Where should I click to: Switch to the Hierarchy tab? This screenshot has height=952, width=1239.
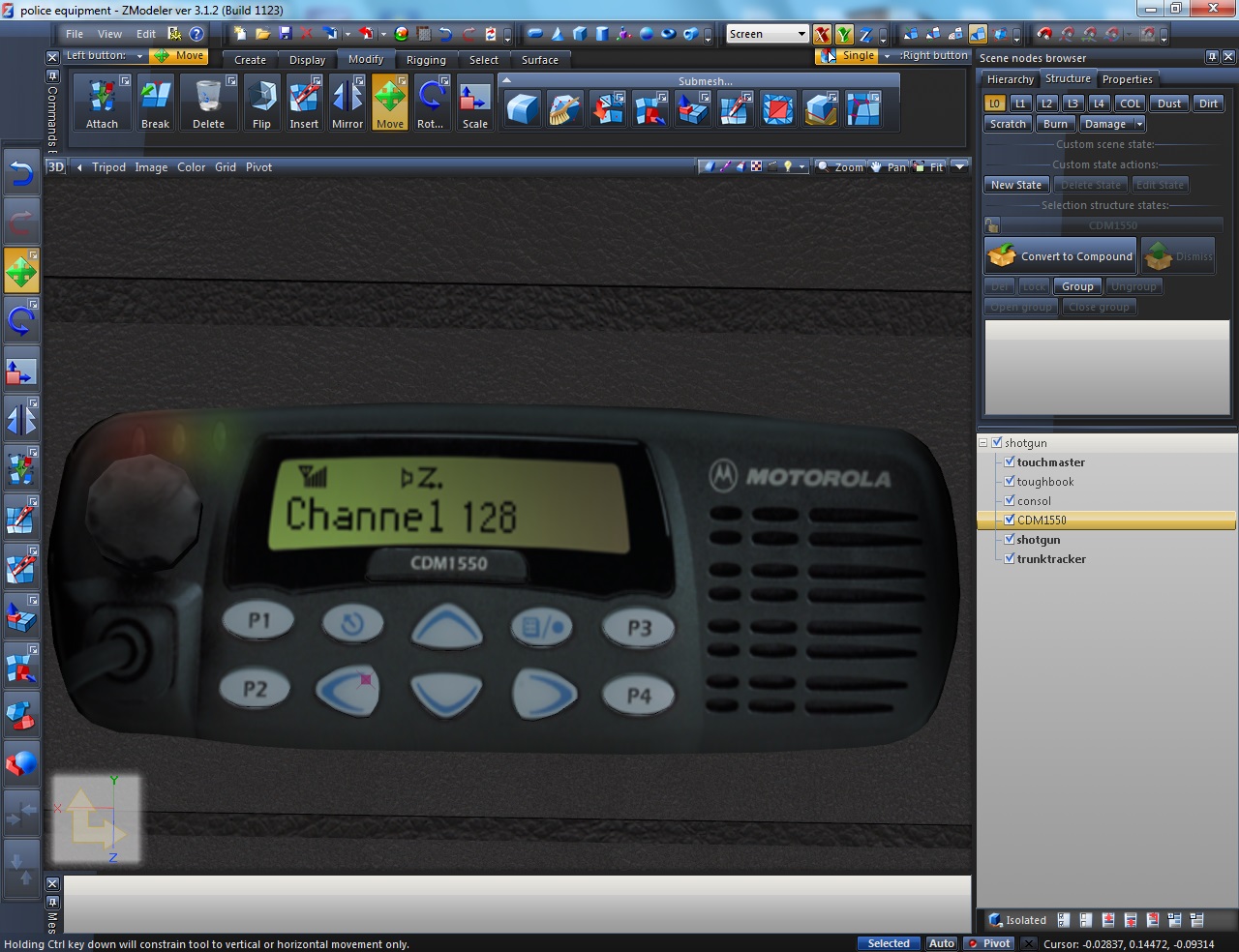tap(1010, 79)
